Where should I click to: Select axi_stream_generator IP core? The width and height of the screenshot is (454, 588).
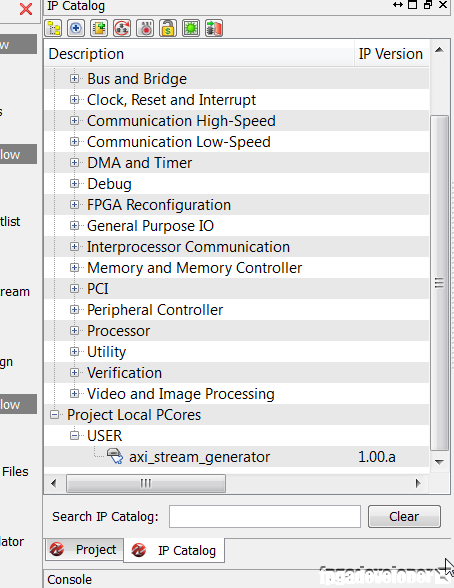[x=199, y=457]
